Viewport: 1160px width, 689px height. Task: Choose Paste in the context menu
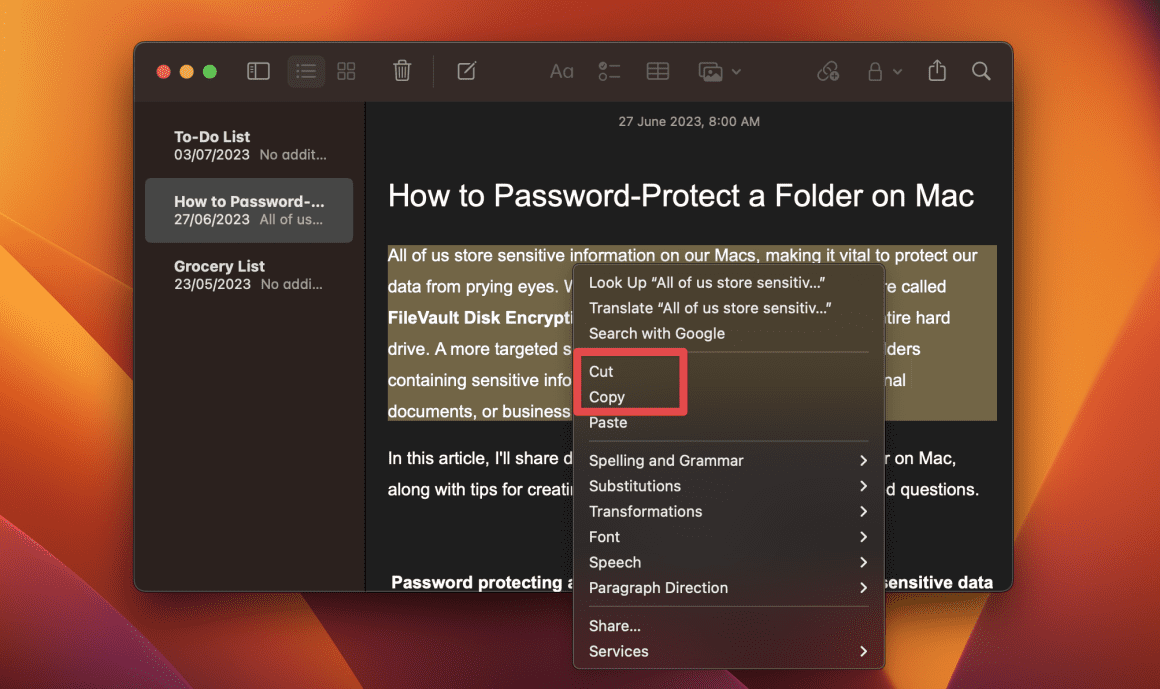[608, 422]
